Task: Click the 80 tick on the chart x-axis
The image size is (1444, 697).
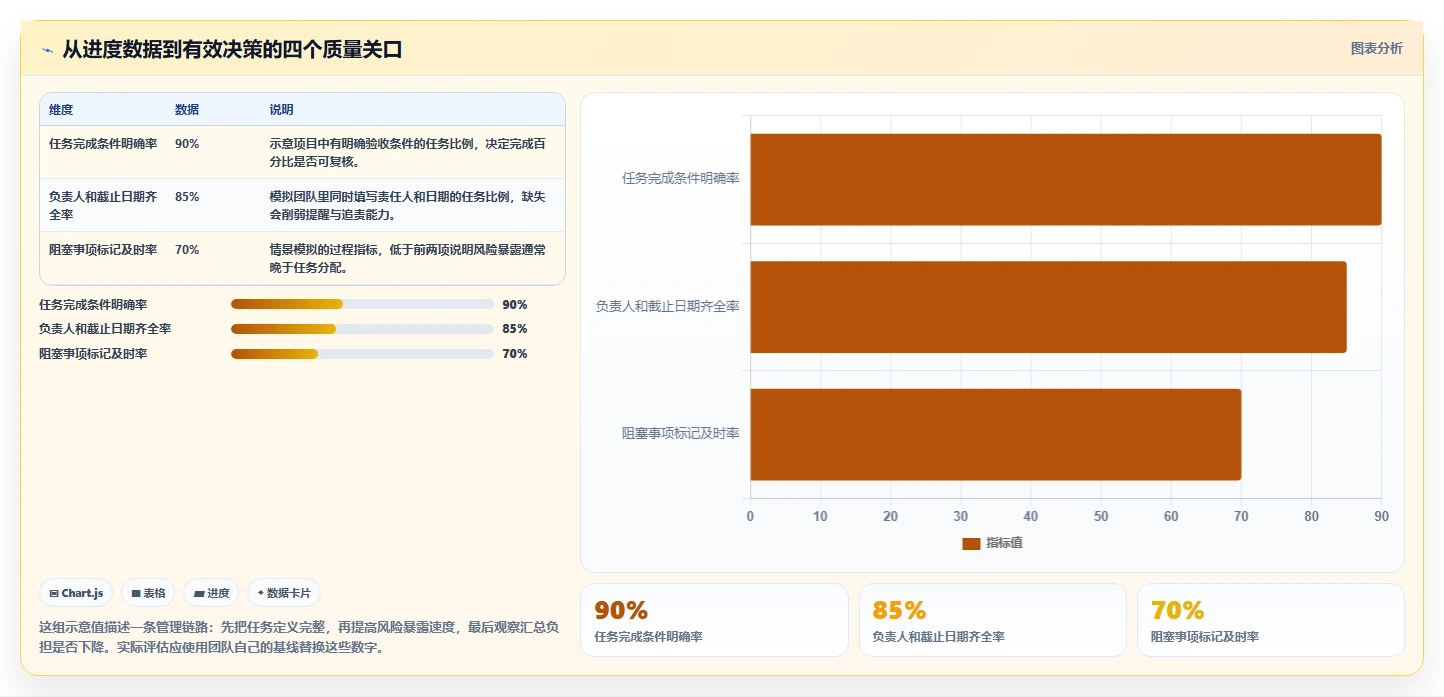Action: [1311, 517]
